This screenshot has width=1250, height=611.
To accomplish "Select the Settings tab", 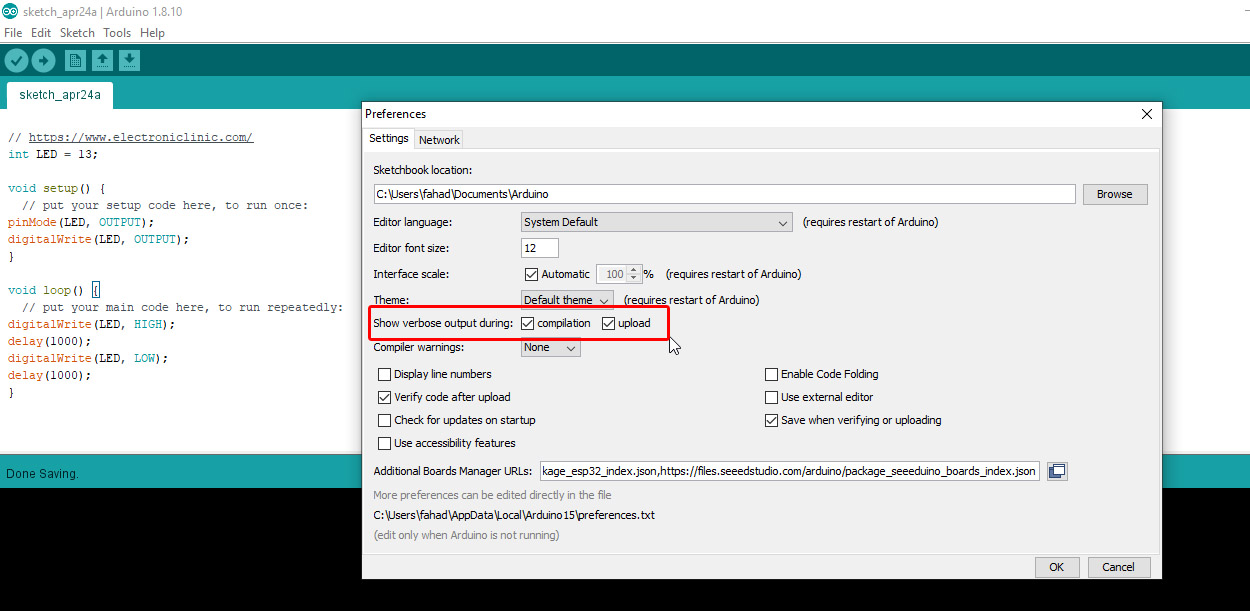I will click(x=389, y=139).
